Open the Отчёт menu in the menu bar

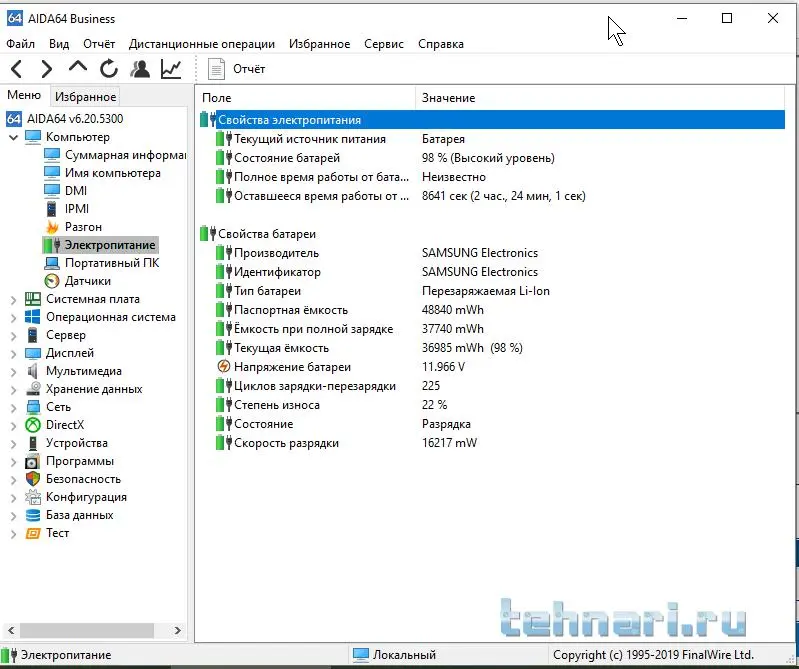99,44
